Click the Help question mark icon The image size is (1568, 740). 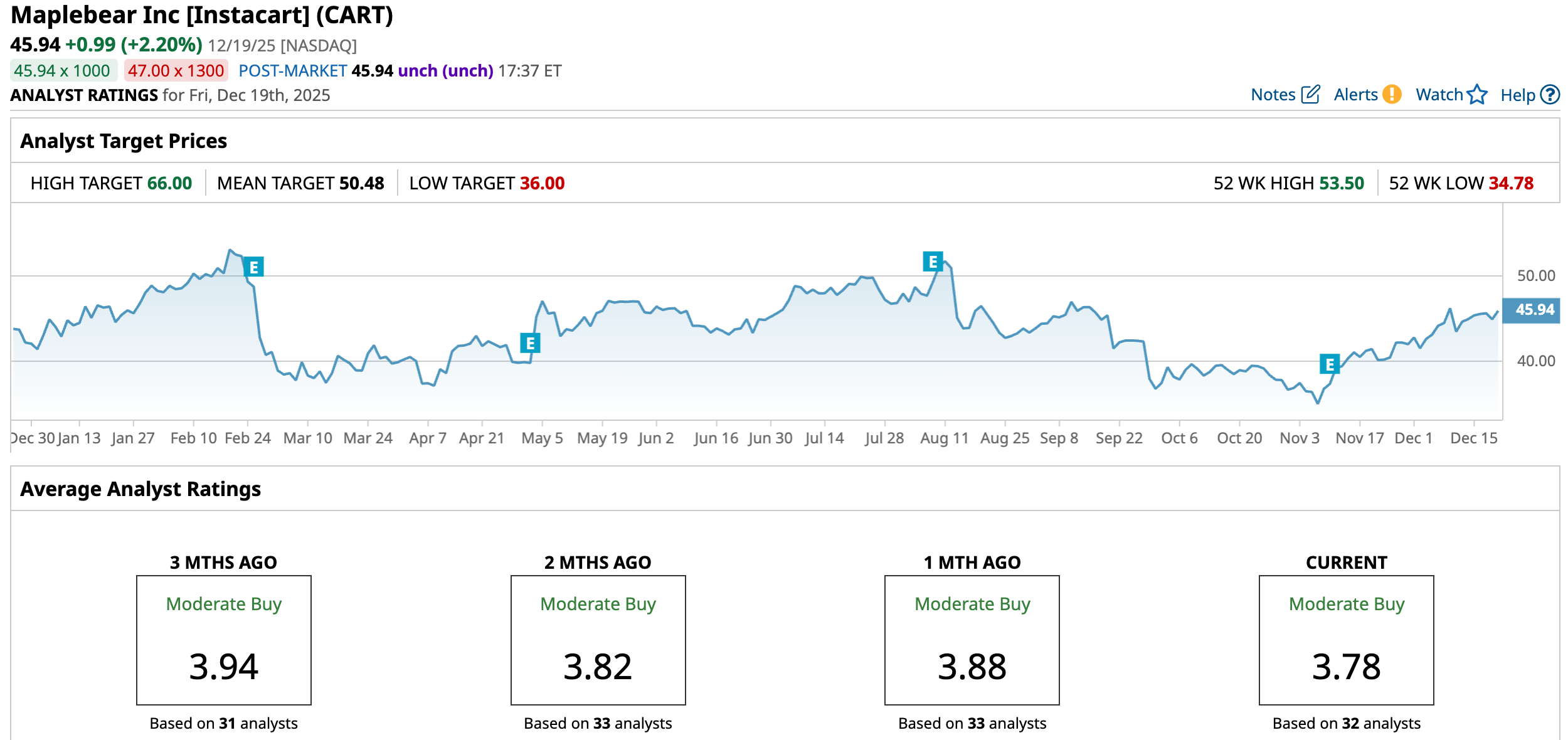click(x=1550, y=95)
